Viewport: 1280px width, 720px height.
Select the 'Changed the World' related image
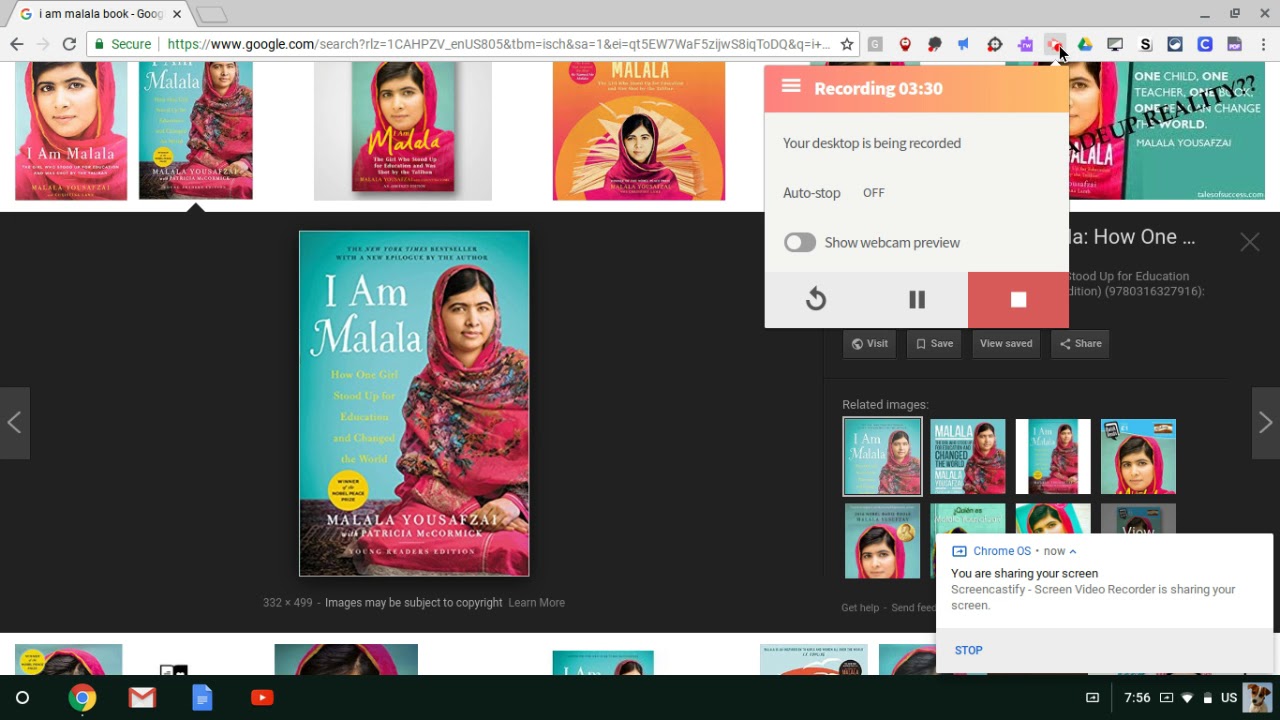coord(968,457)
